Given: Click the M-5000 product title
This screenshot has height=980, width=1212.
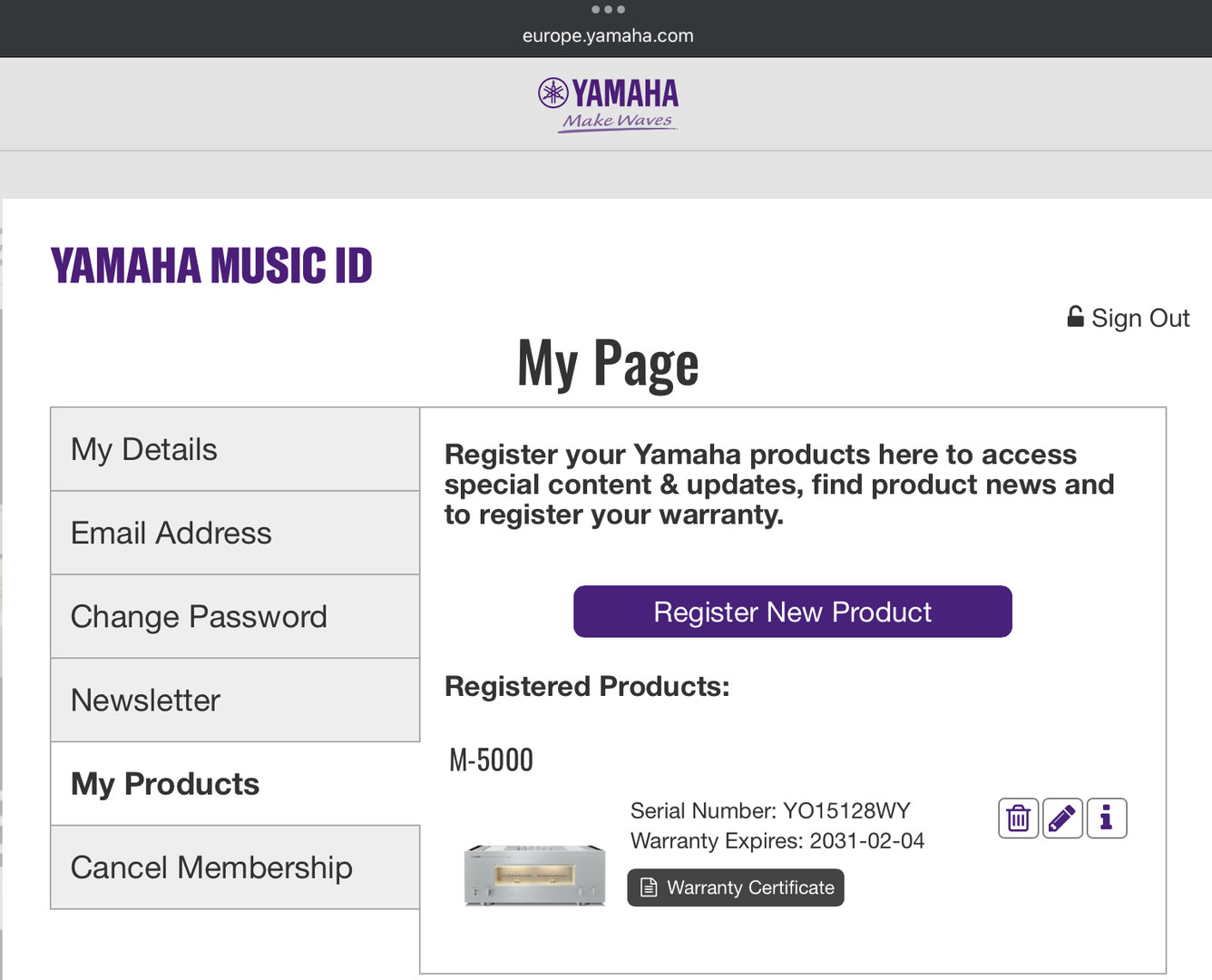Looking at the screenshot, I should tap(492, 759).
